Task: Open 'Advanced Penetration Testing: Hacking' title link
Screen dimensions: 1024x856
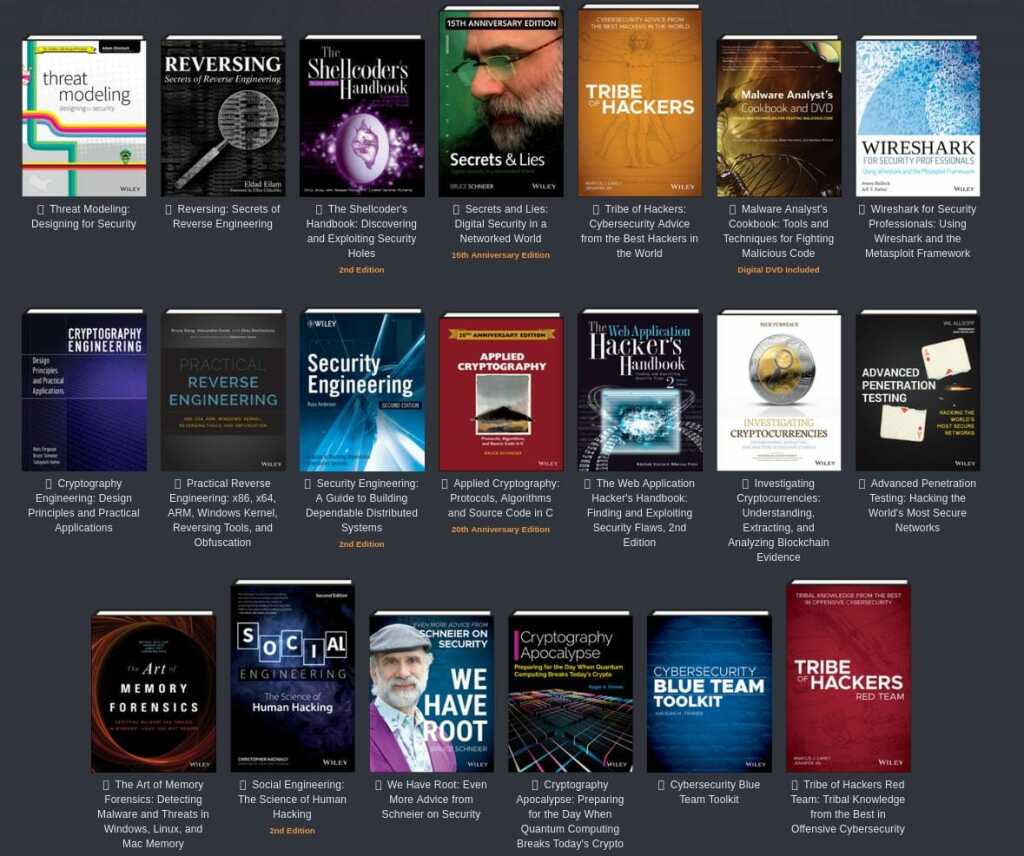Action: coord(918,505)
